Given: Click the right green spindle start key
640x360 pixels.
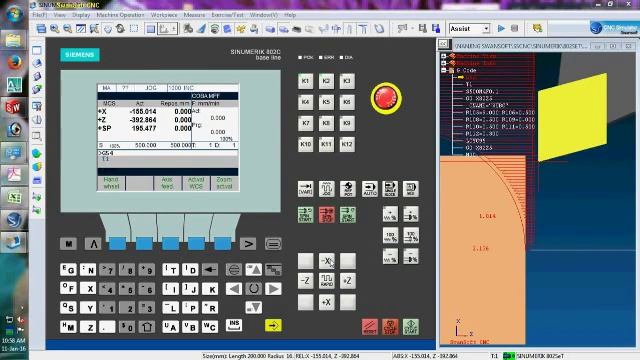Looking at the screenshot, I should click(x=348, y=215).
